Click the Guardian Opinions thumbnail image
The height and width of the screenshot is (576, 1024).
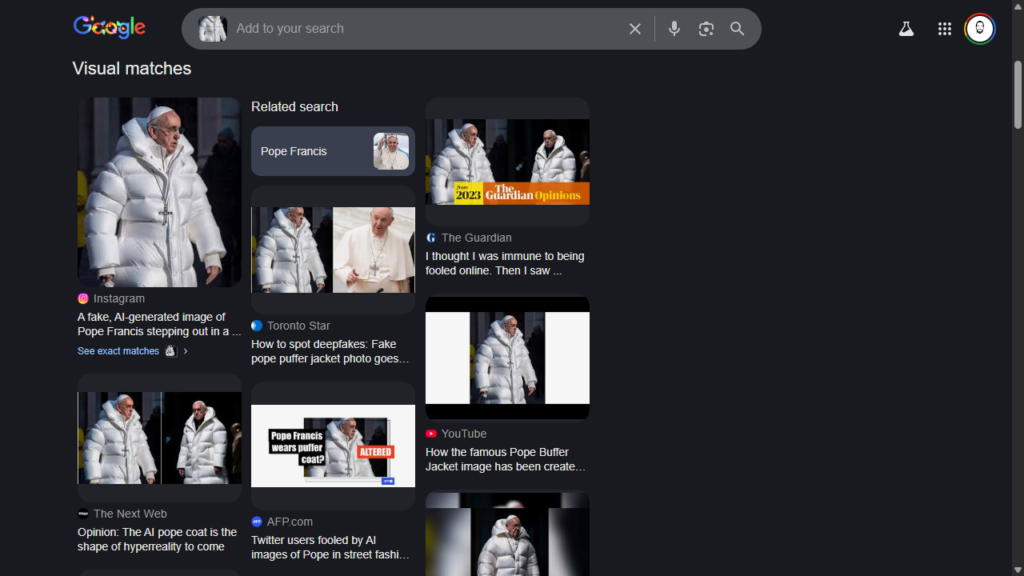[x=507, y=162]
